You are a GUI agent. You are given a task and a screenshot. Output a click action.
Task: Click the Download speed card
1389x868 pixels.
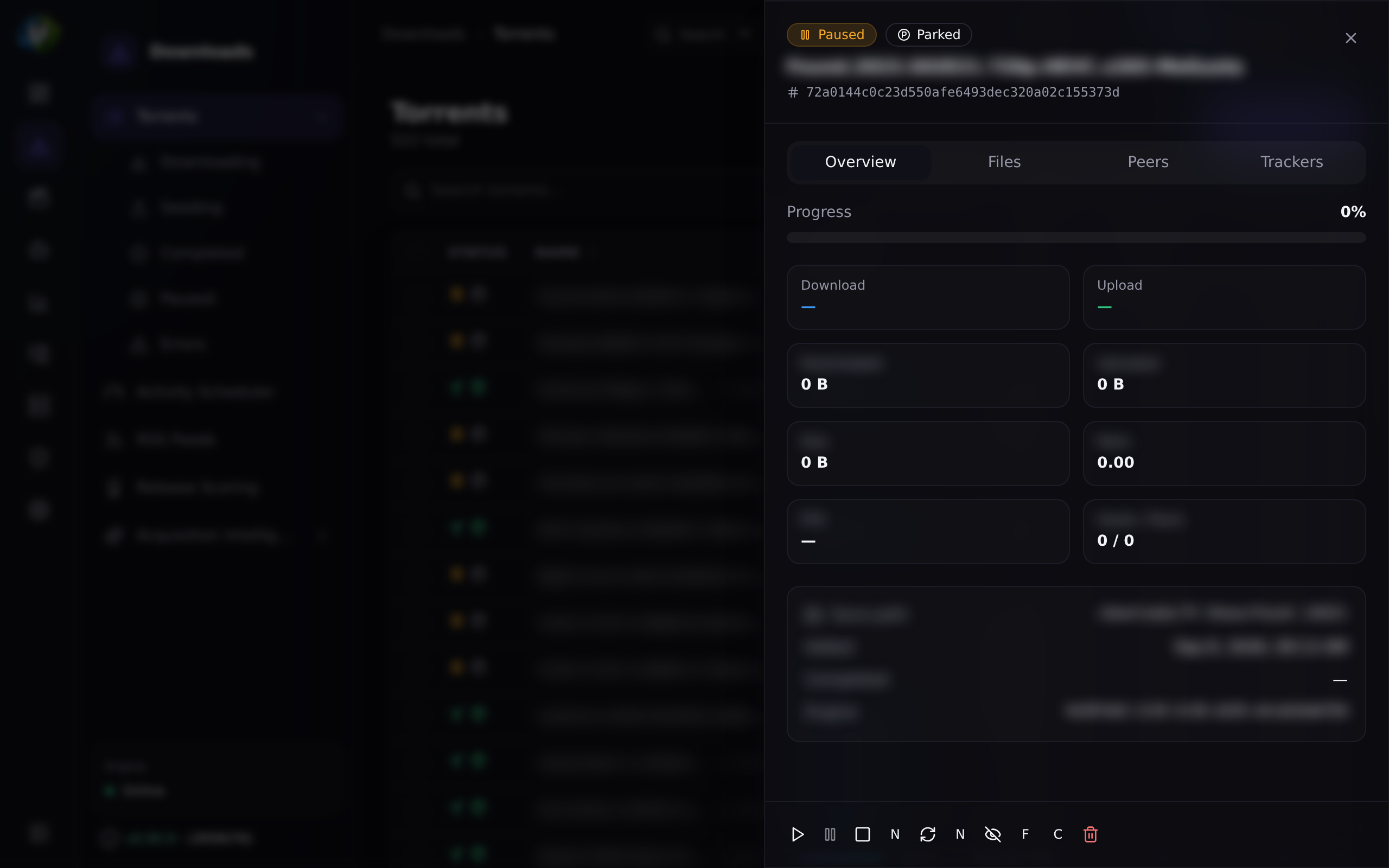pos(927,297)
